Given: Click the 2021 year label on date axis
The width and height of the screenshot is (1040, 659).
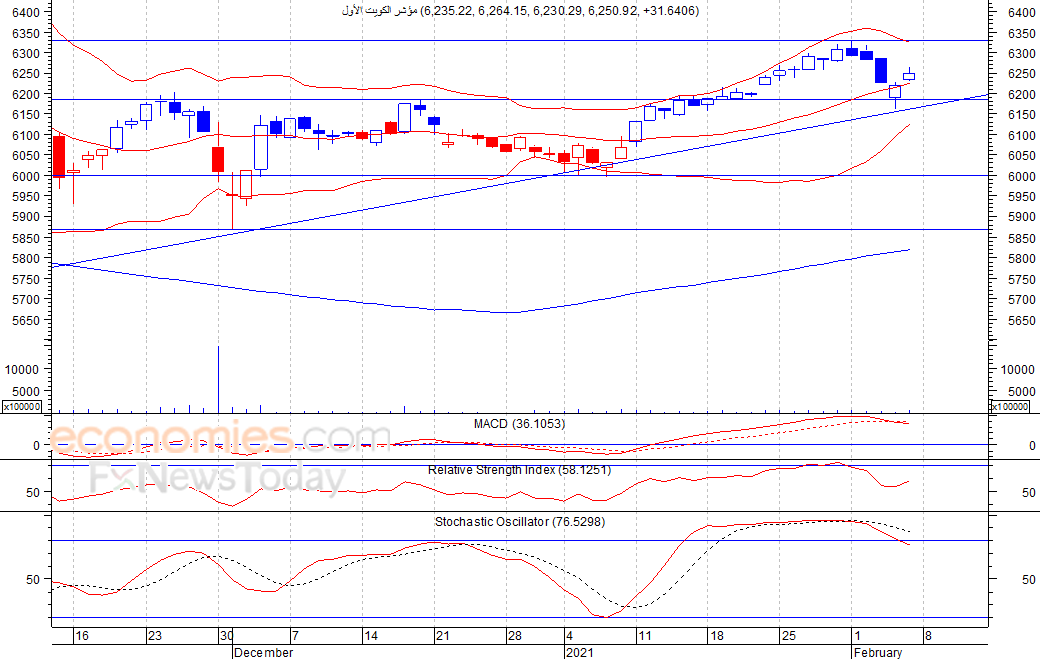Looking at the screenshot, I should click(580, 652).
